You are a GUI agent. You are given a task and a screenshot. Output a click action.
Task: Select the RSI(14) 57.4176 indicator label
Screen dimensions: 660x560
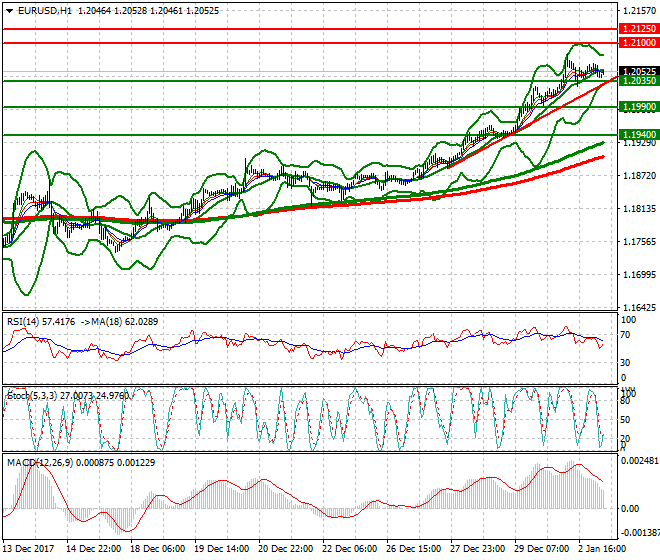[x=41, y=322]
